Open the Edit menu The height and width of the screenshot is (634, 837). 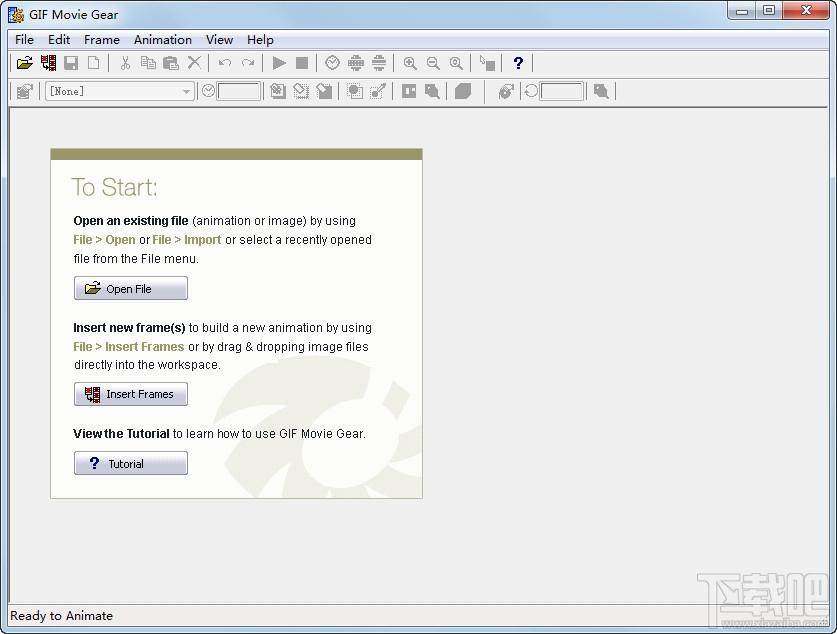(x=59, y=39)
